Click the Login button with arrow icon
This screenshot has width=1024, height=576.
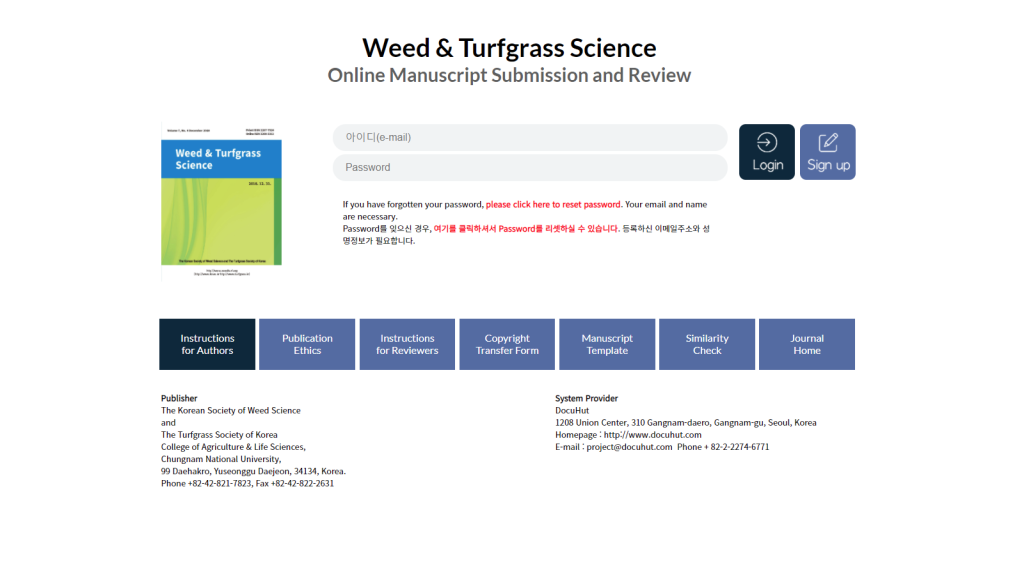coord(767,152)
